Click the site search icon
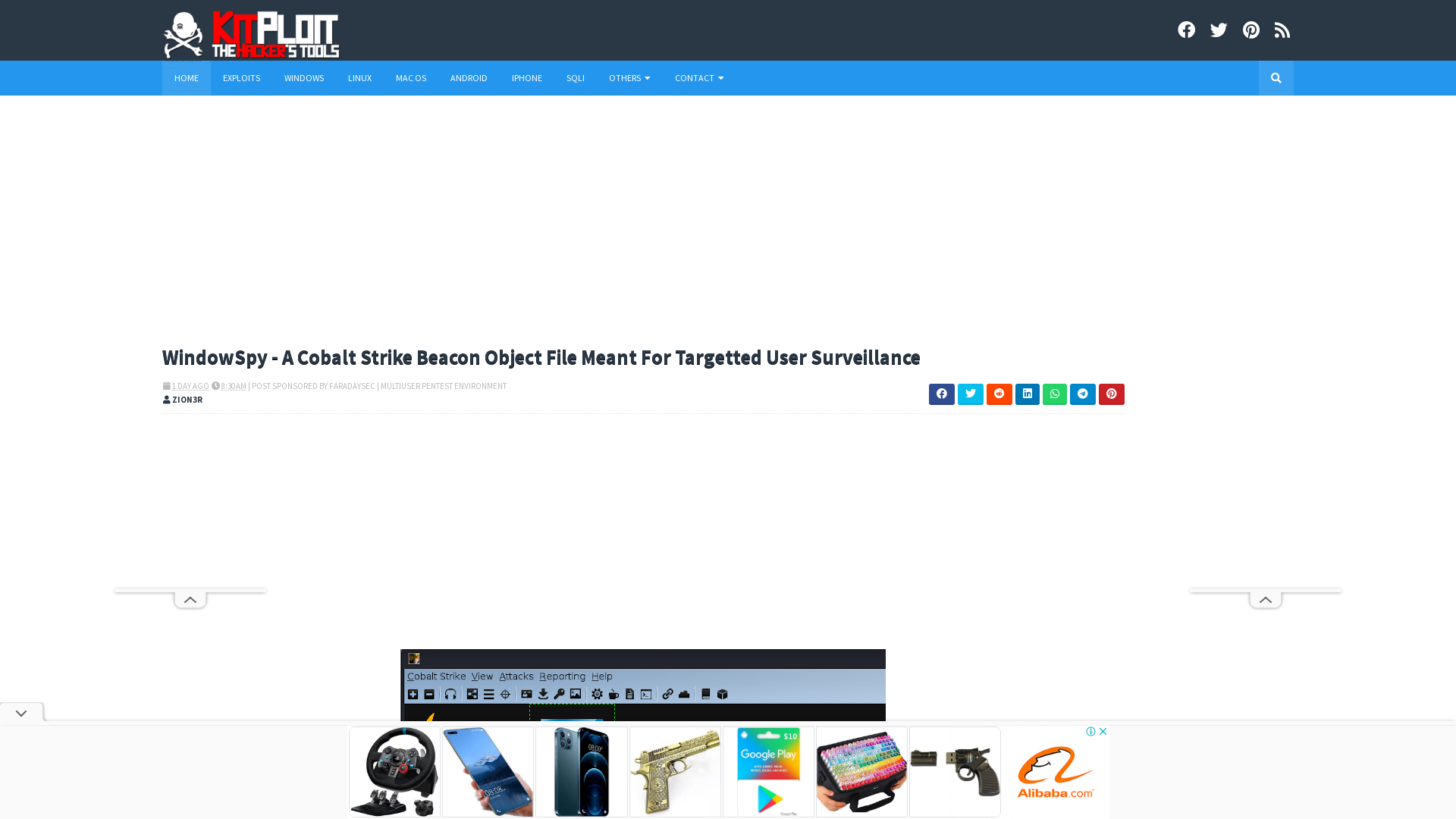The width and height of the screenshot is (1456, 819). click(1276, 78)
